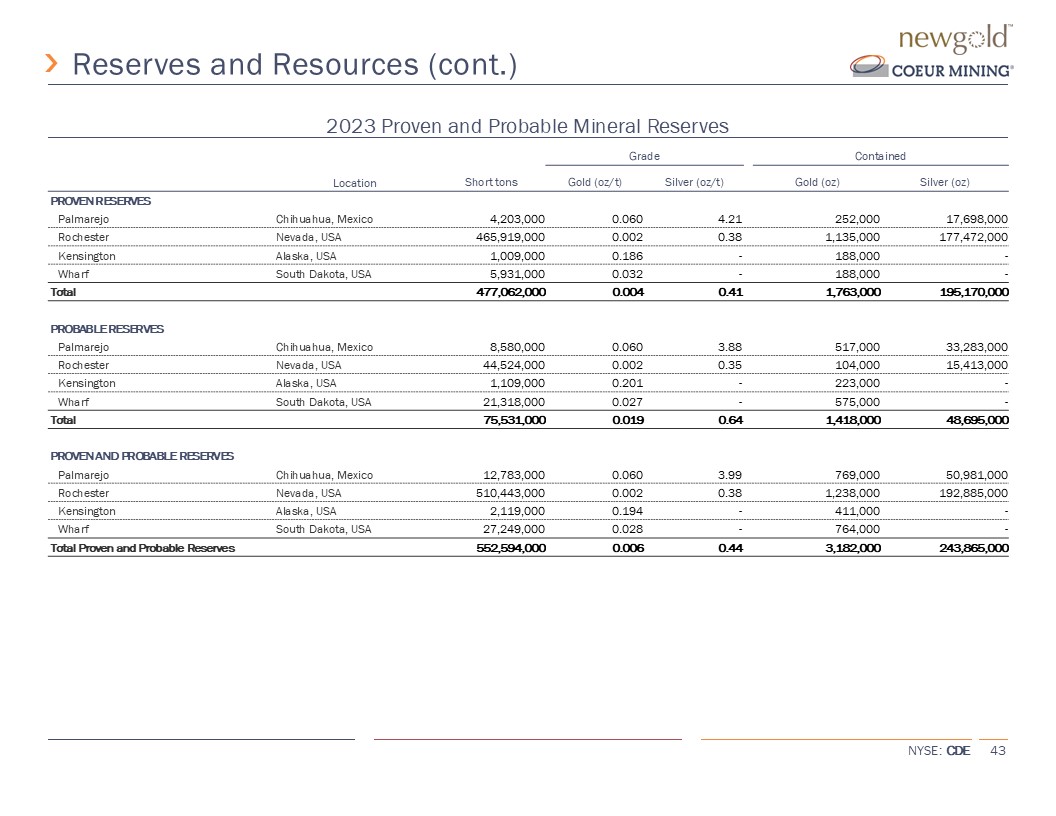Viewport: 1056px width, 816px height.
Task: Select Palmarejo row under Proven Reserves
Action: pyautogui.click(x=85, y=219)
